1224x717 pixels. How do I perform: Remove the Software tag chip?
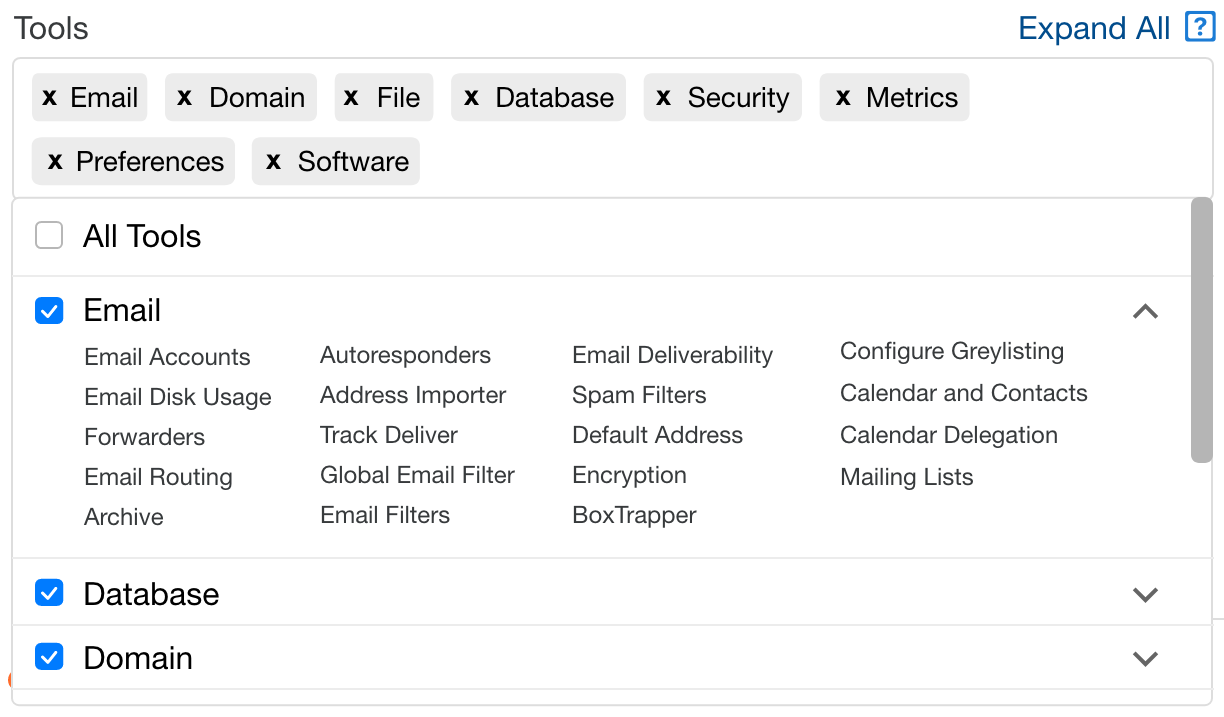tap(274, 162)
